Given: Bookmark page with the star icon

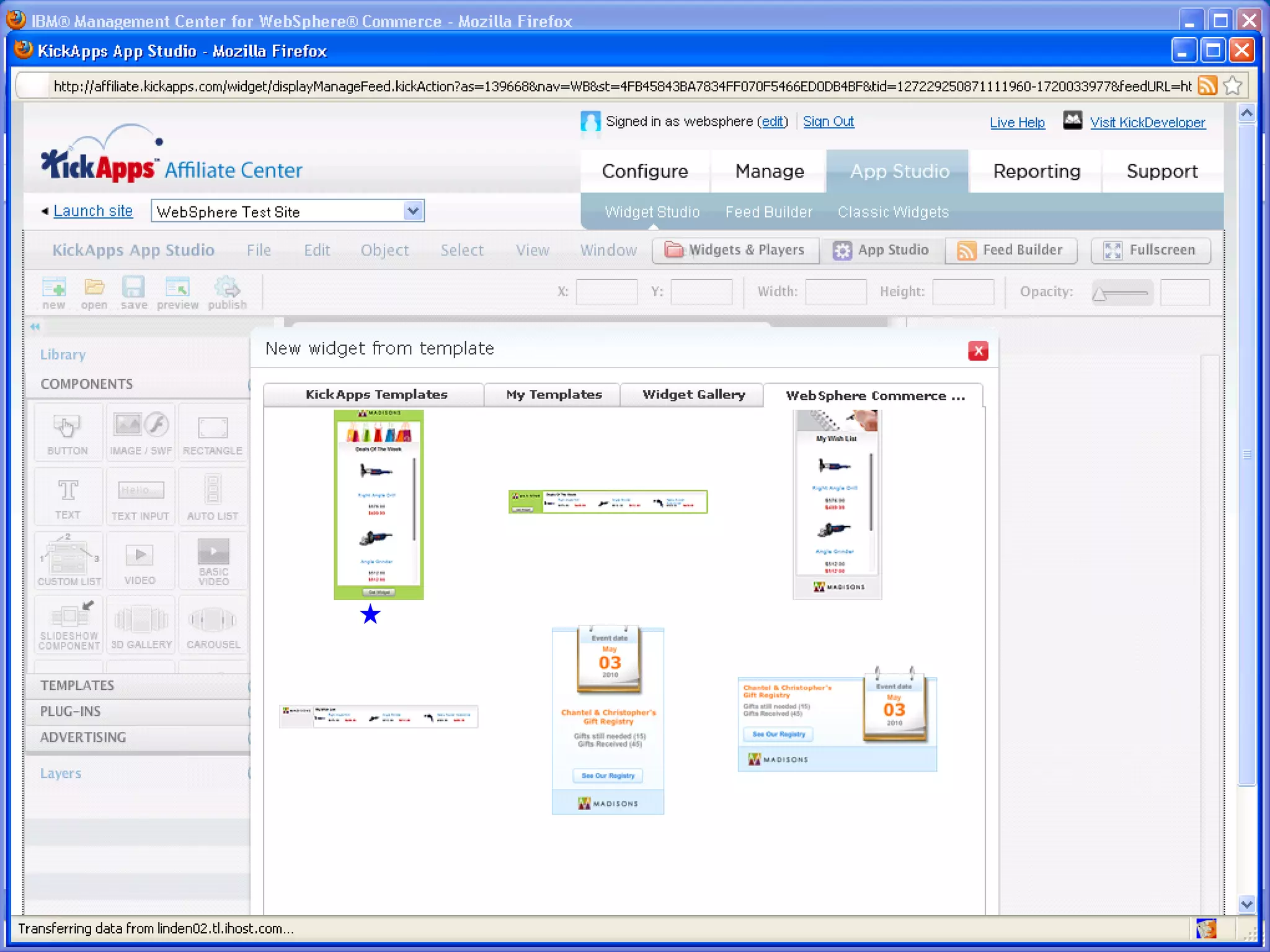Looking at the screenshot, I should [x=1233, y=86].
